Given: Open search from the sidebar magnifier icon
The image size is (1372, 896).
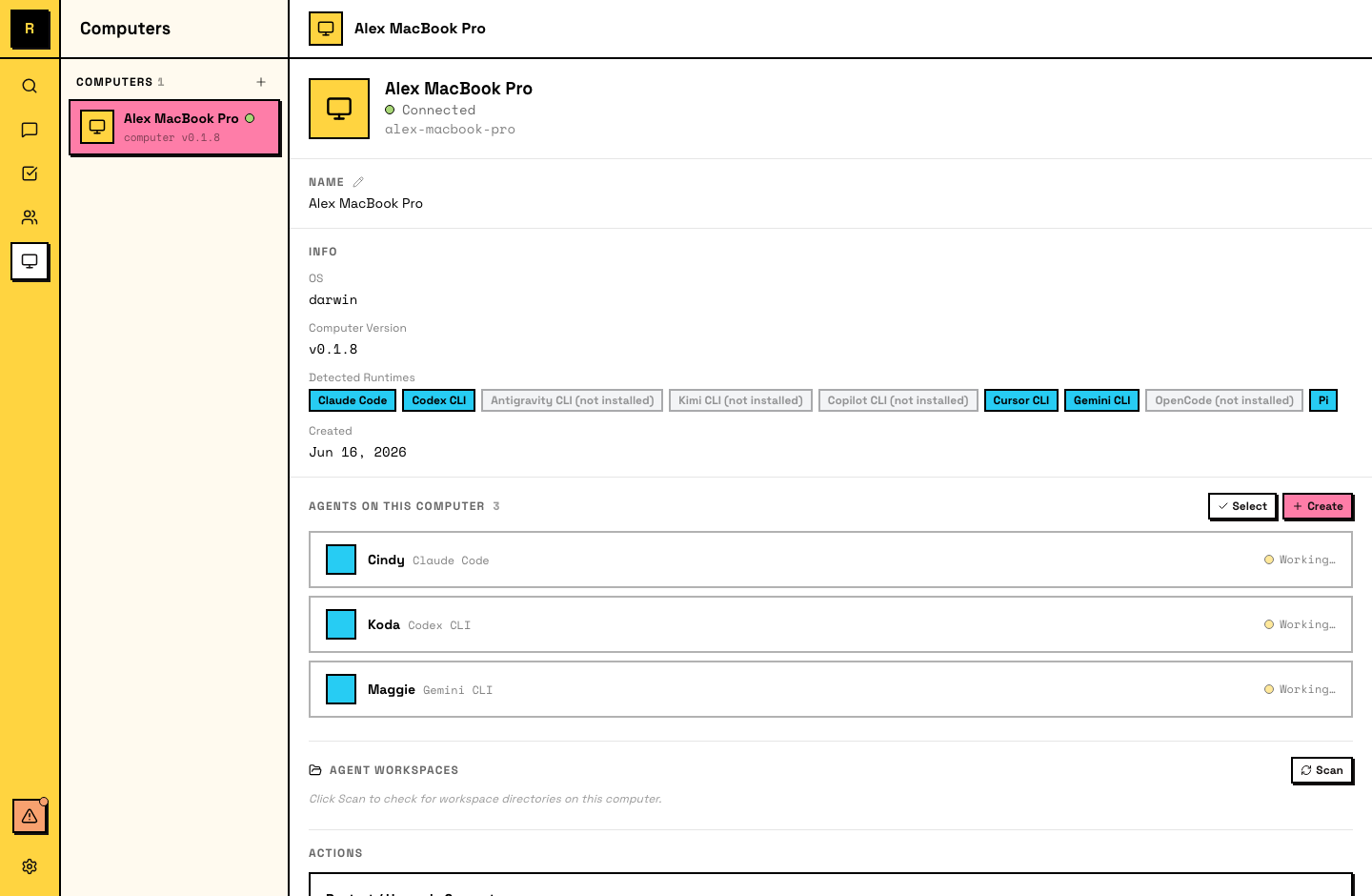Looking at the screenshot, I should 30,86.
